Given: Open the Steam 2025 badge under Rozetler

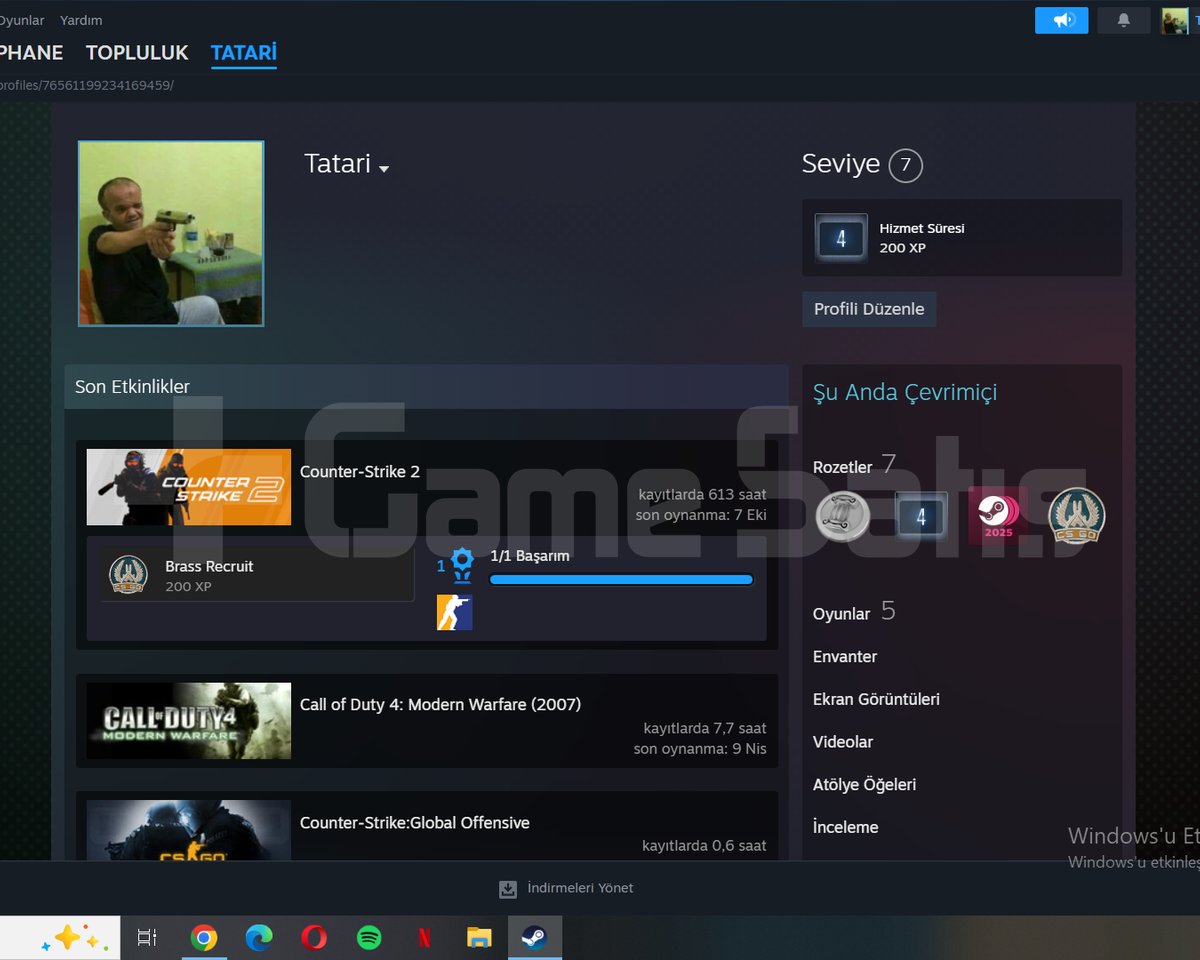Looking at the screenshot, I should pos(998,516).
